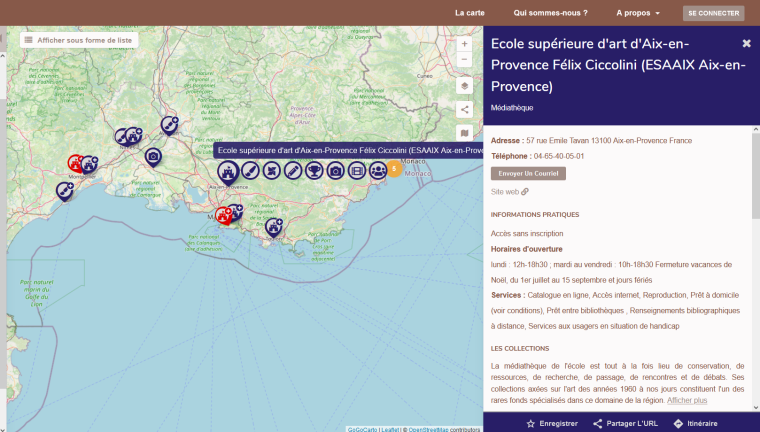Click the INFORMATIONS PRATIQUES heading
The width and height of the screenshot is (760, 432).
tap(535, 214)
